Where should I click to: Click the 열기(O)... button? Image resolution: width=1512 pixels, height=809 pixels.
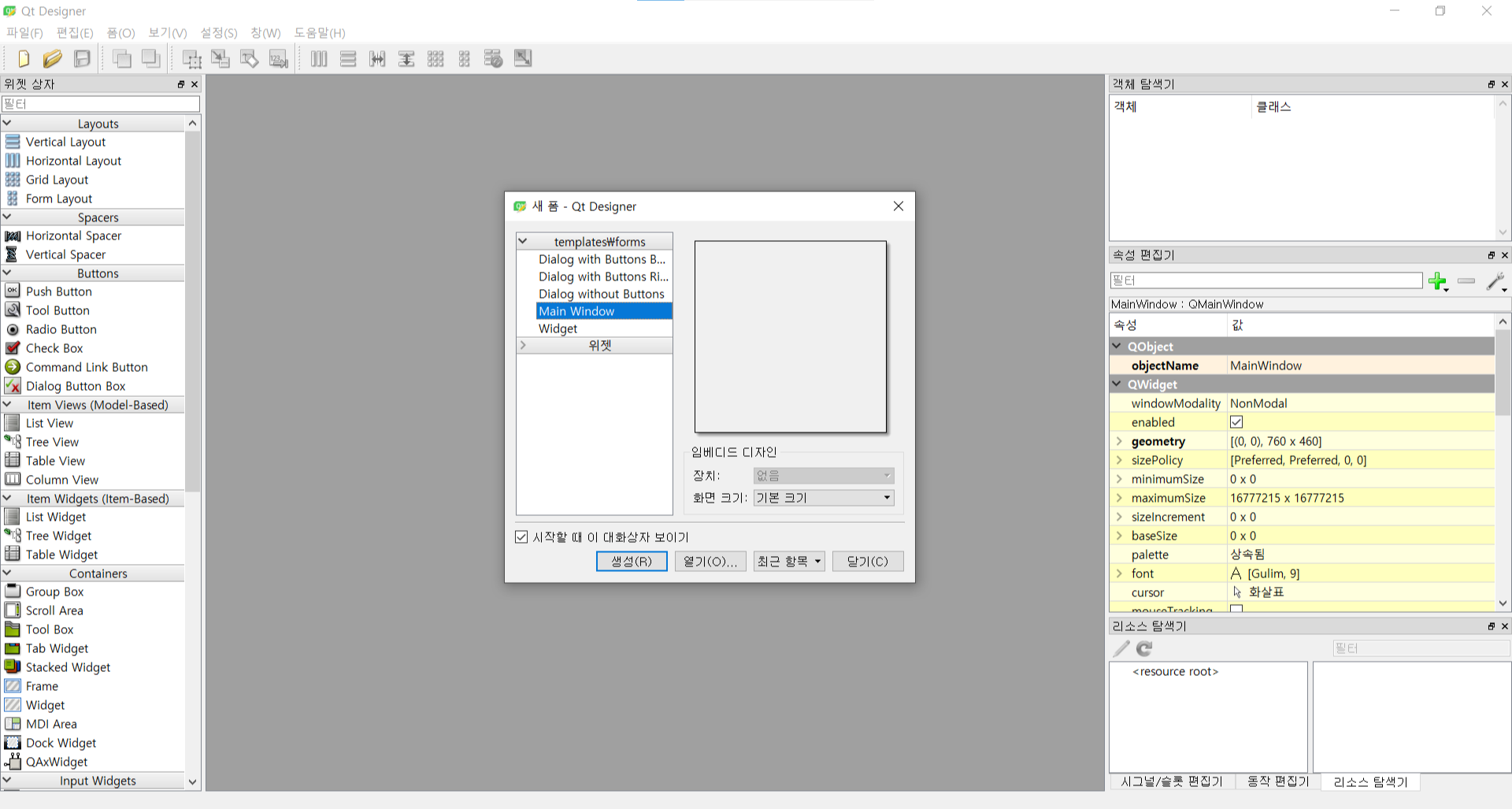click(710, 562)
